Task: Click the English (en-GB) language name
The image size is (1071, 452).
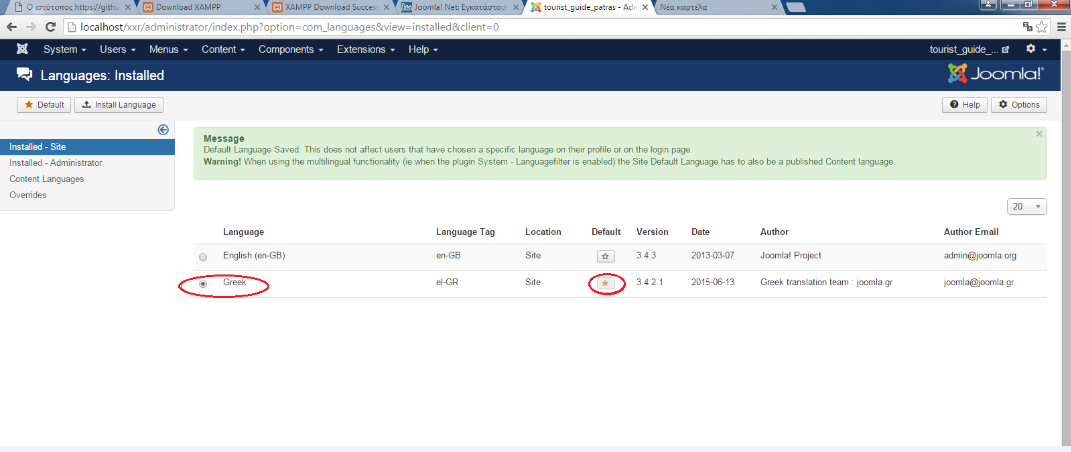Action: [253, 255]
